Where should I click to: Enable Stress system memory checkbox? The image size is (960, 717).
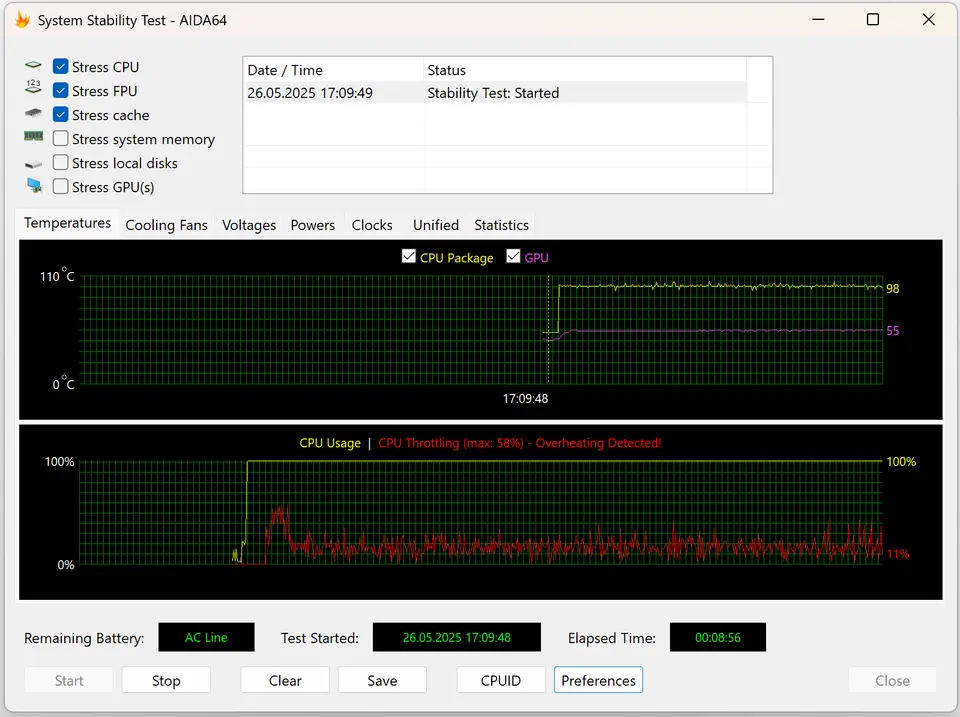[x=60, y=138]
